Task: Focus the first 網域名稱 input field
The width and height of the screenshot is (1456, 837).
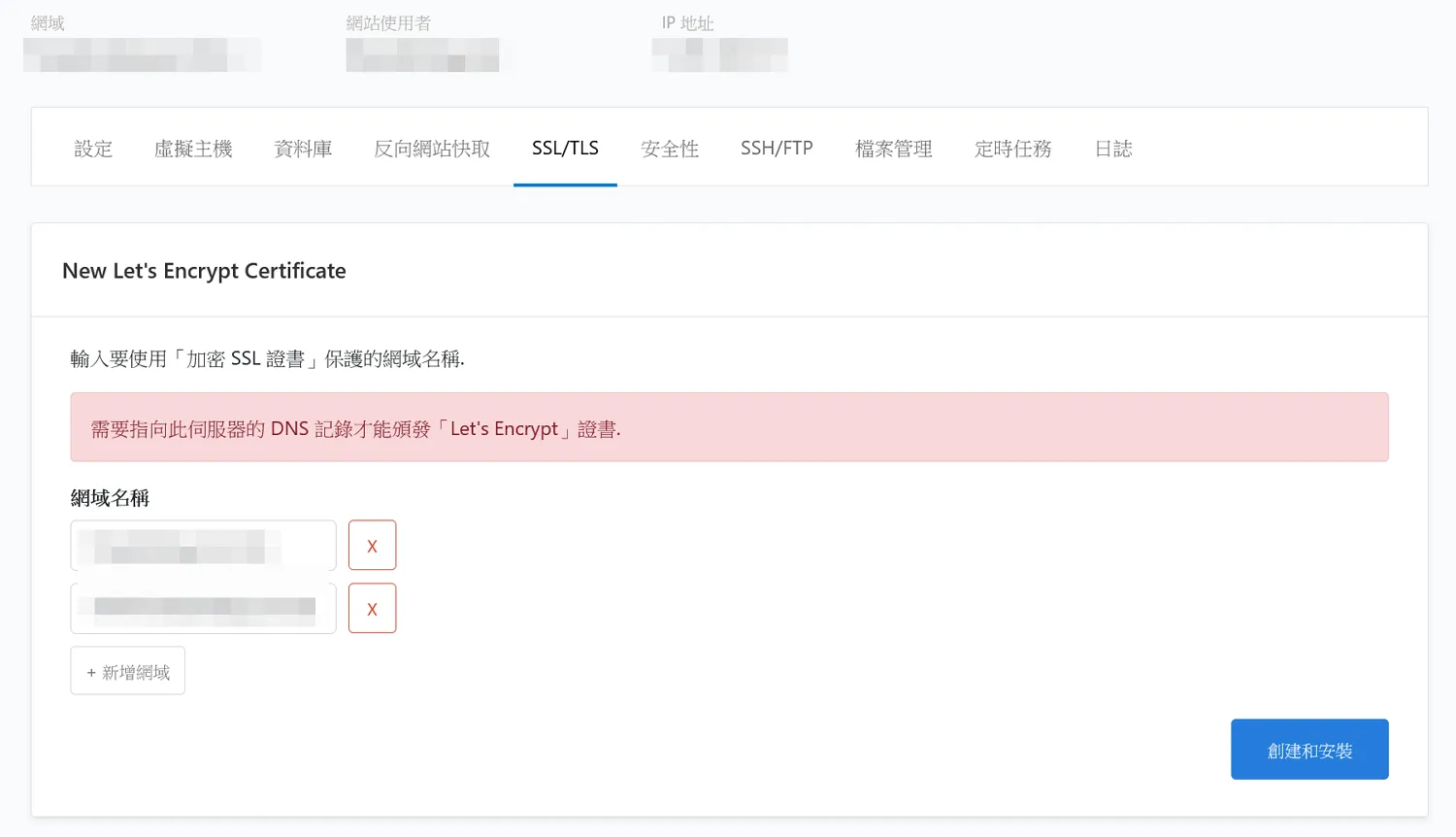Action: 203,546
